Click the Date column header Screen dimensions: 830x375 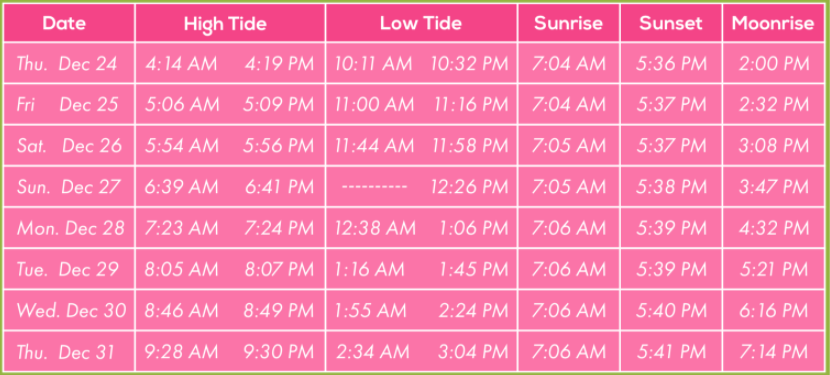pyautogui.click(x=64, y=23)
